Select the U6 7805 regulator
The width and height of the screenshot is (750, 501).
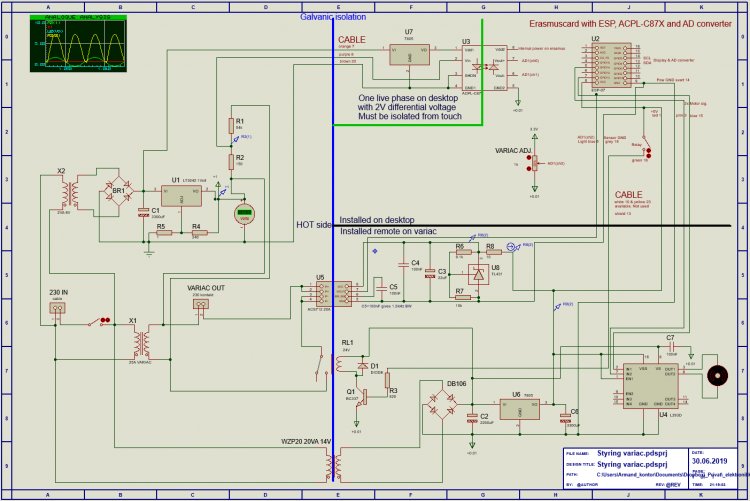coord(519,409)
